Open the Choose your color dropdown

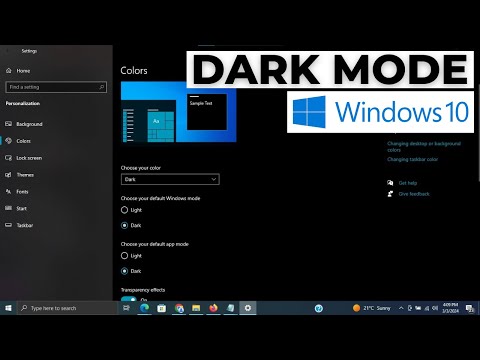pyautogui.click(x=170, y=179)
